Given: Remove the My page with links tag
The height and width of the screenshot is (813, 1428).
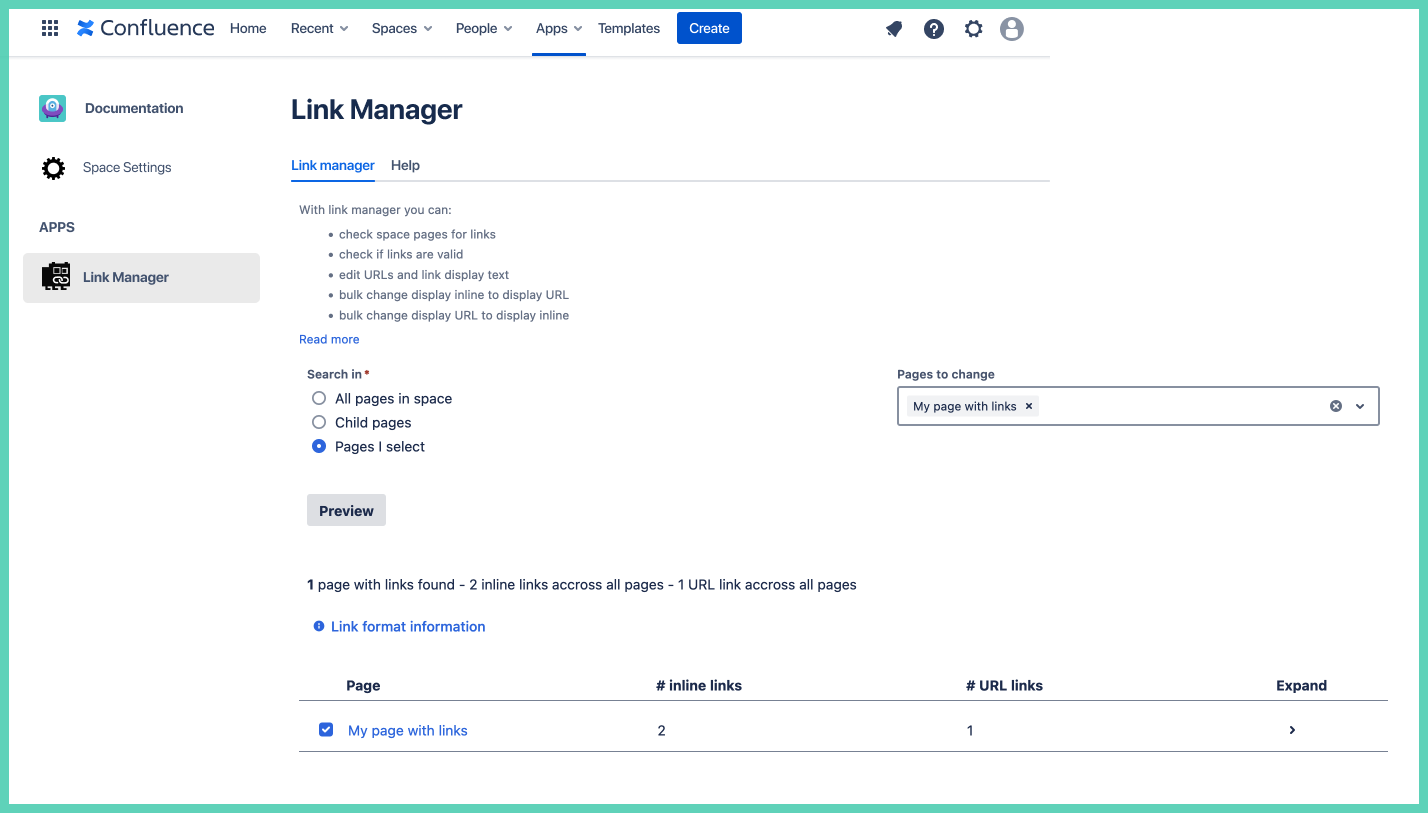Looking at the screenshot, I should pyautogui.click(x=1028, y=406).
